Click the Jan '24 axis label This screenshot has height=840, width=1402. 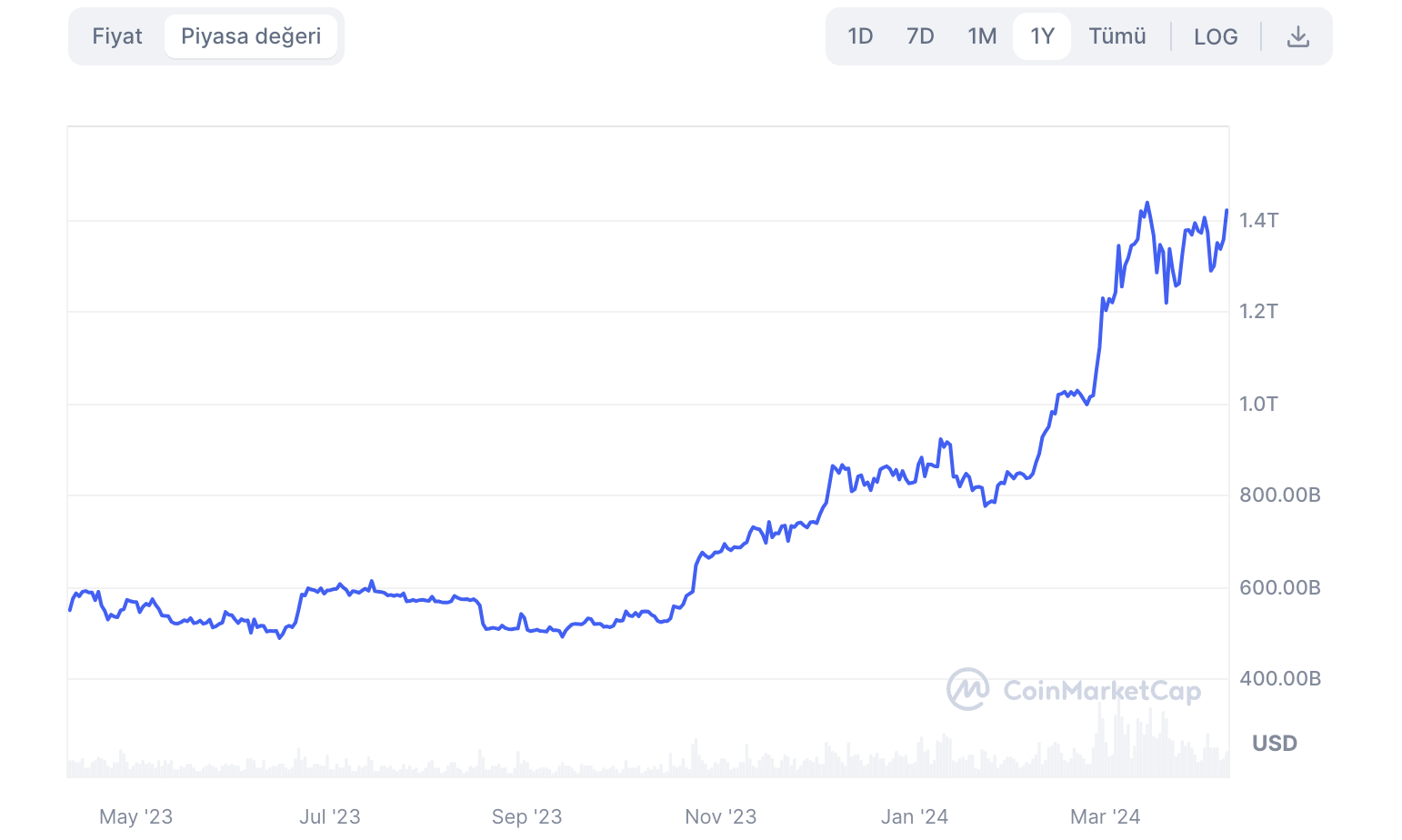(914, 816)
